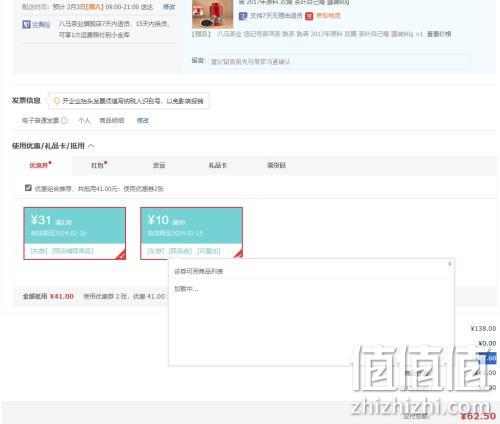Click the order remark message input field

pyautogui.click(x=338, y=62)
